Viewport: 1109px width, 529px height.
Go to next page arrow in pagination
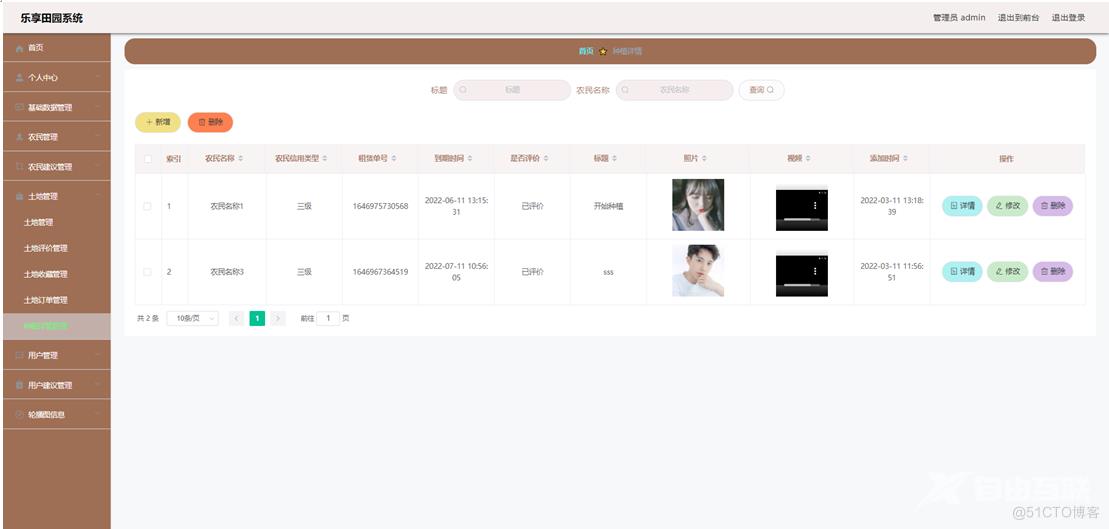click(x=278, y=319)
